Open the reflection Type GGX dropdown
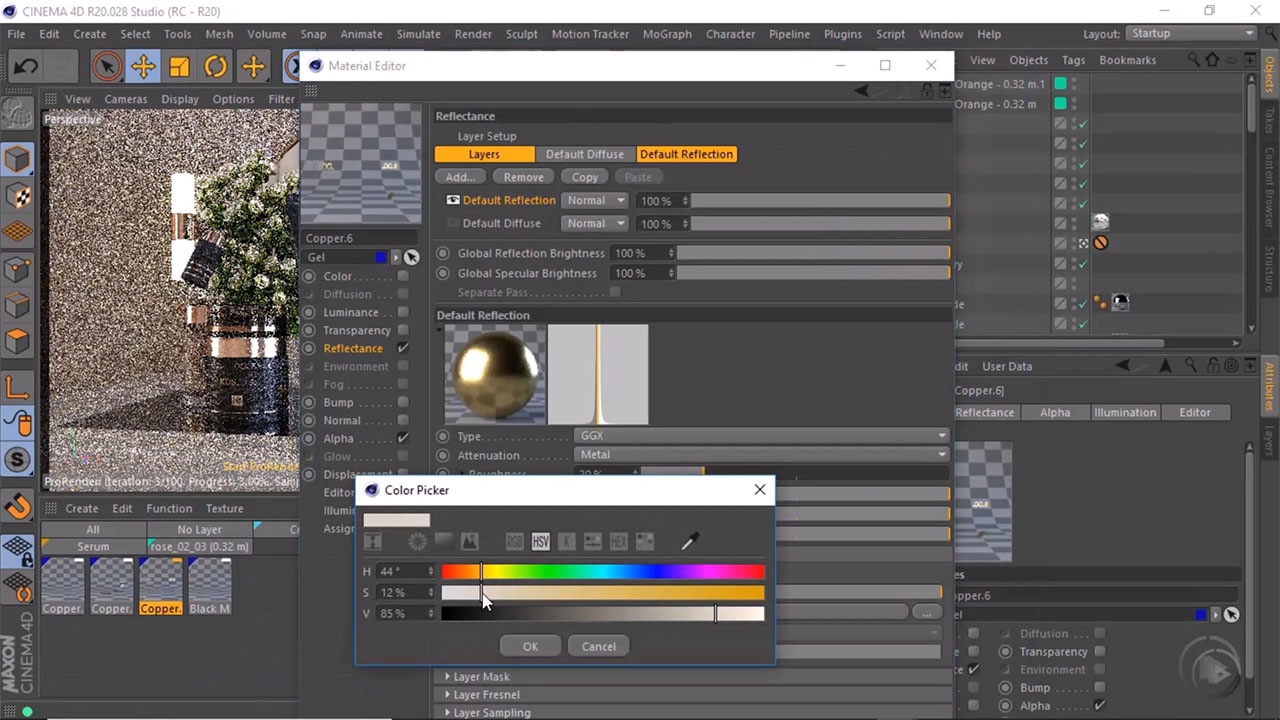This screenshot has width=1280, height=720. click(x=760, y=436)
